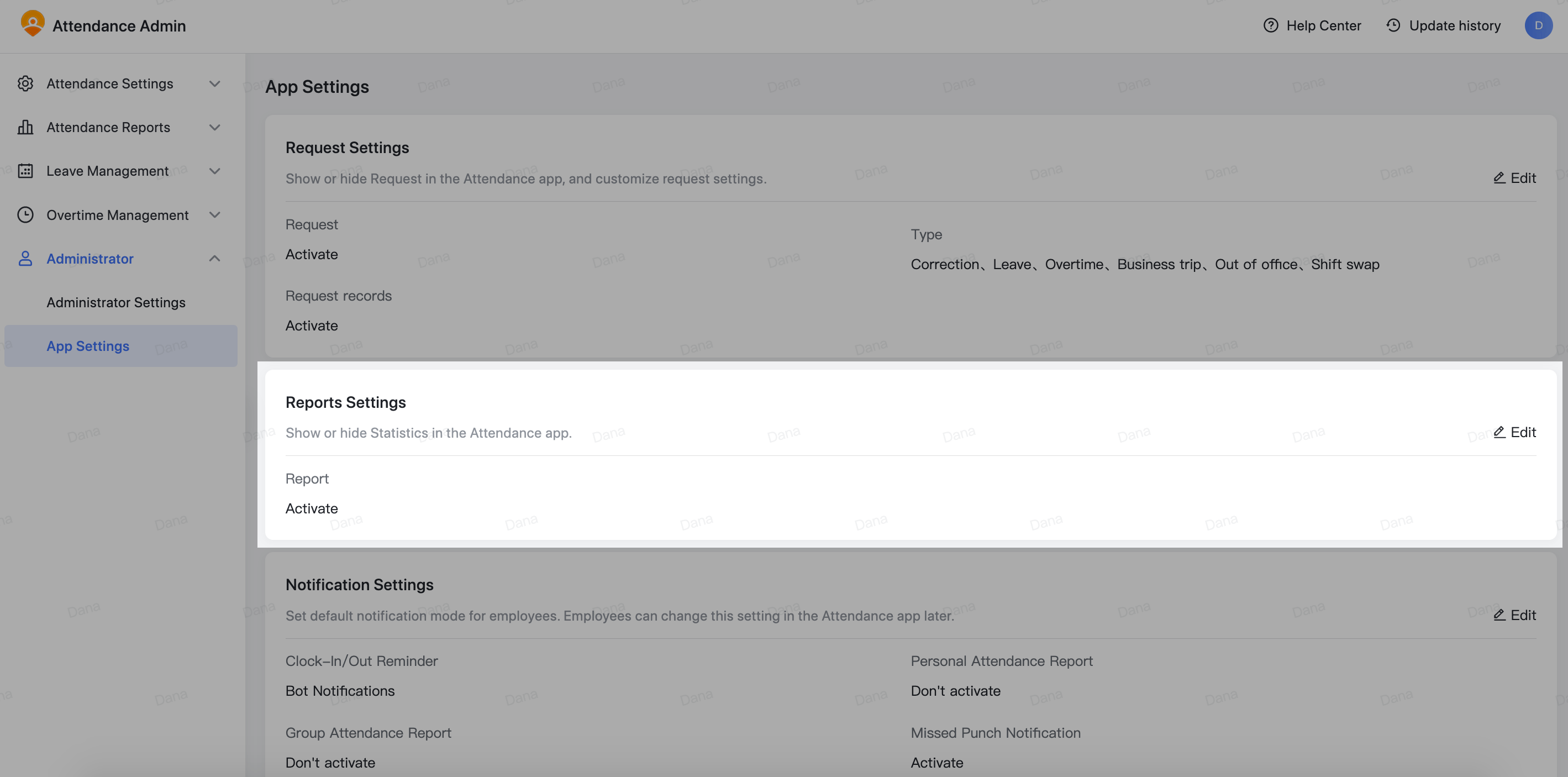Expand the Overtime Management chevron
This screenshot has height=777, width=1568.
(x=214, y=215)
